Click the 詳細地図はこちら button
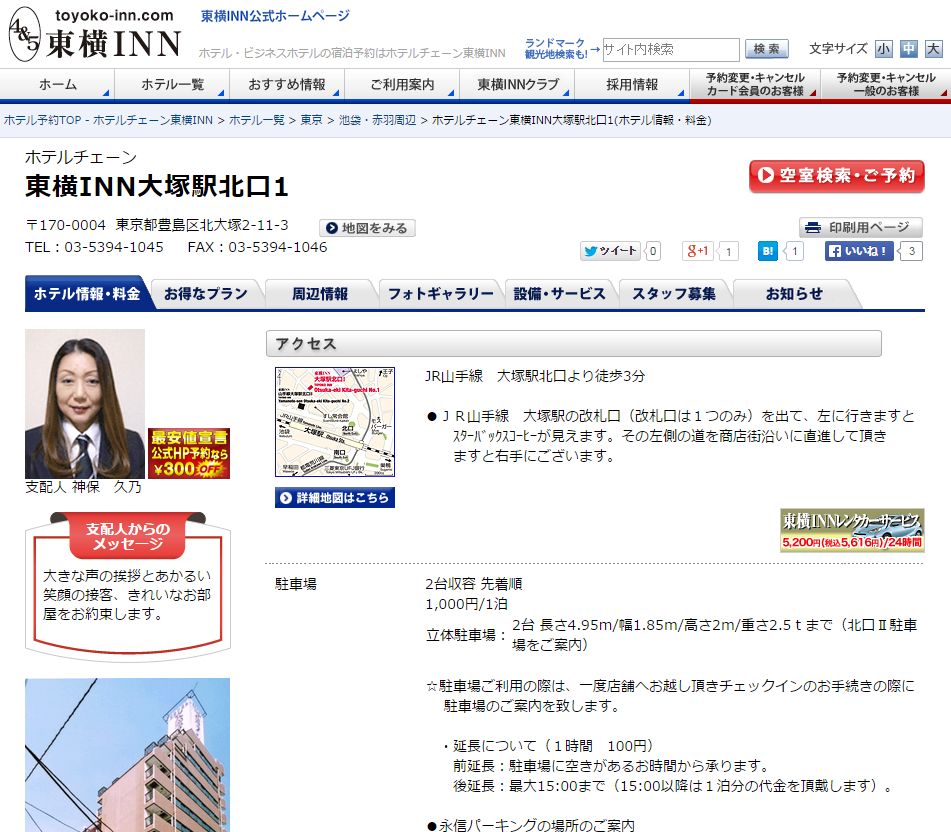The image size is (951, 832). tap(335, 498)
